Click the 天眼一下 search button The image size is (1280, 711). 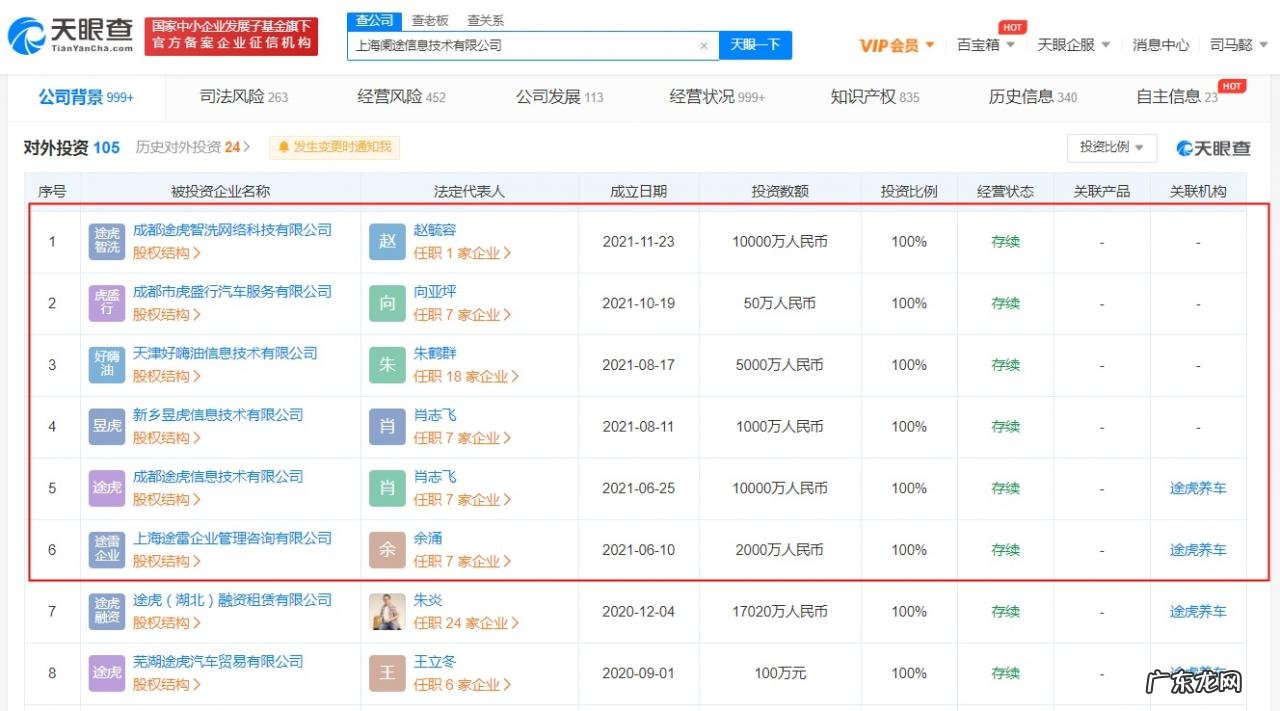pos(756,45)
